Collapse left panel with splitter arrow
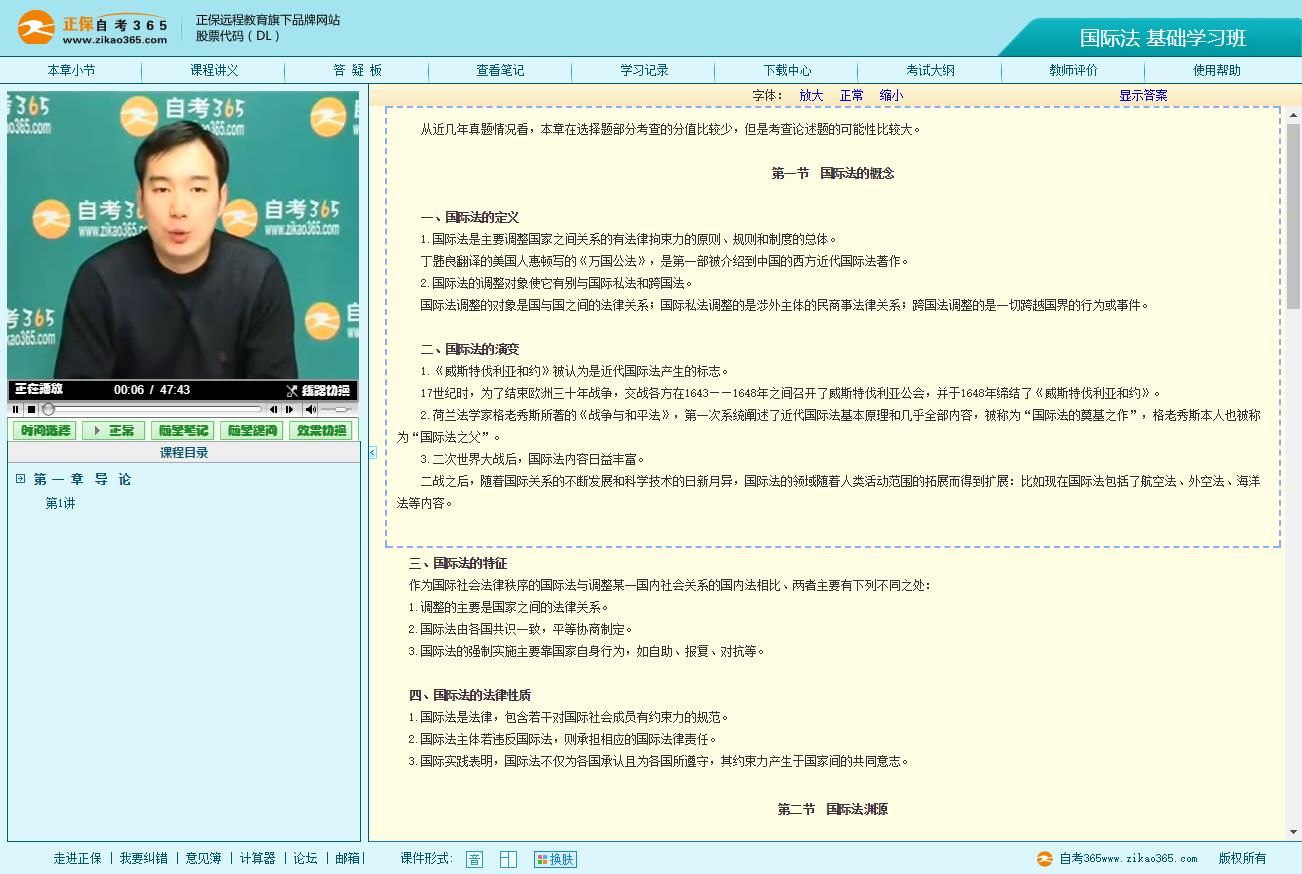 (x=372, y=453)
